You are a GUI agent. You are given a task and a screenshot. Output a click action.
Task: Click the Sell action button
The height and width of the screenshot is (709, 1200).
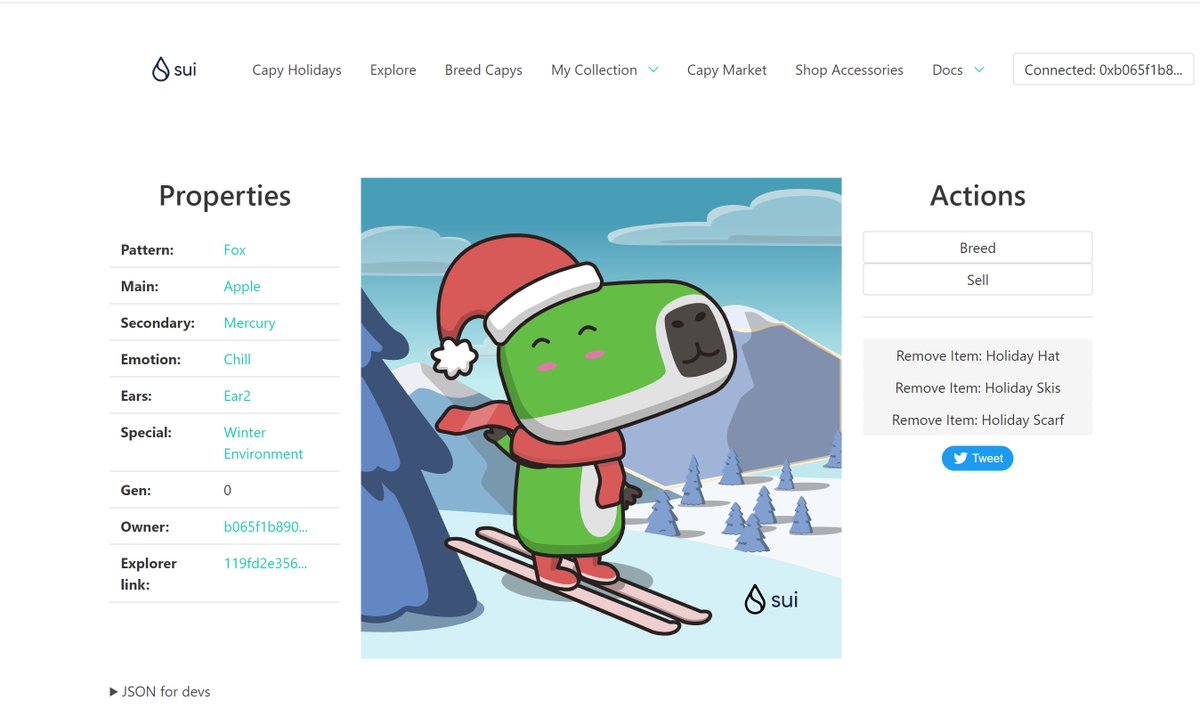point(978,280)
